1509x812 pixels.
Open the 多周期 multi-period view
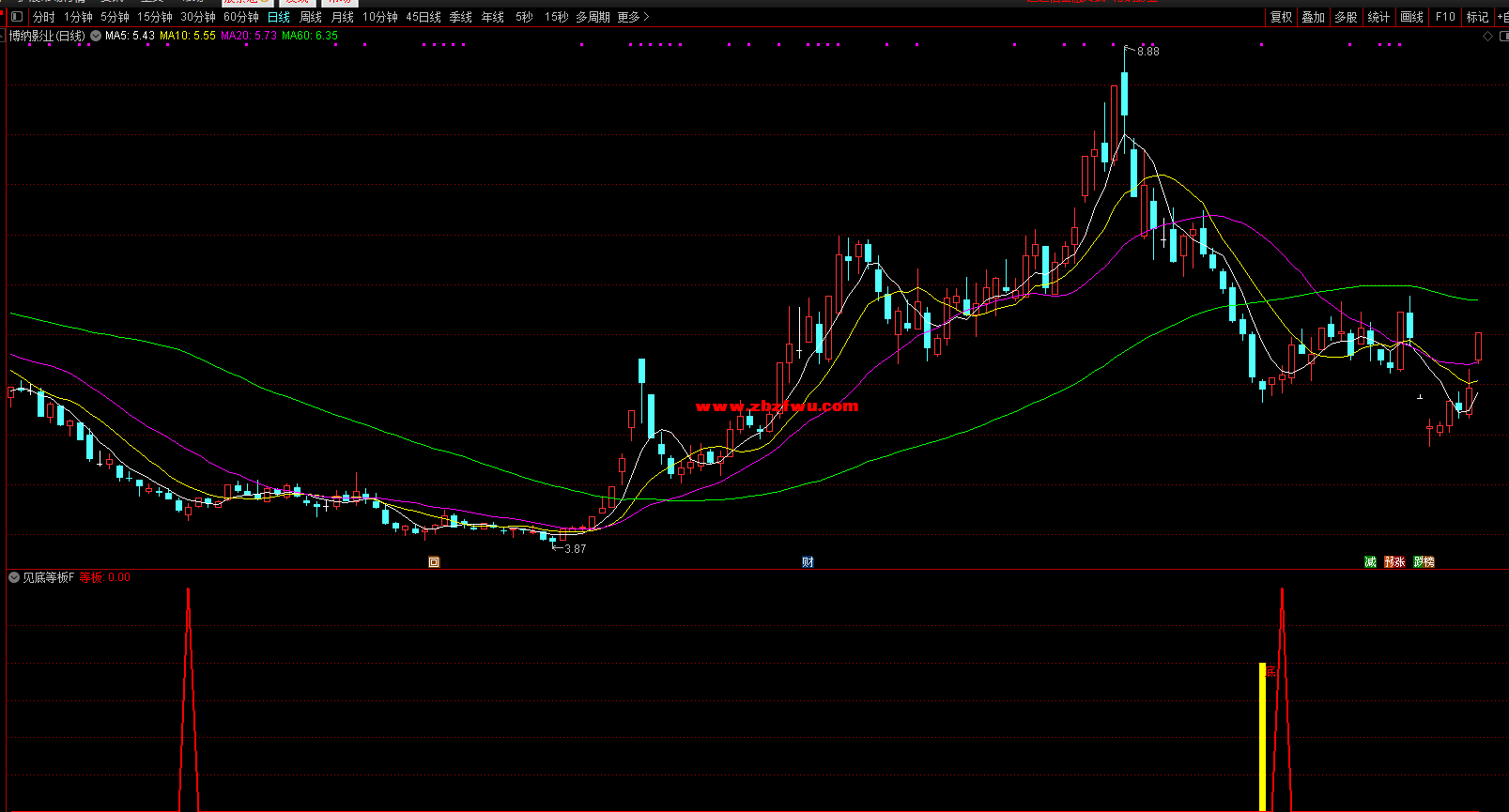click(593, 17)
